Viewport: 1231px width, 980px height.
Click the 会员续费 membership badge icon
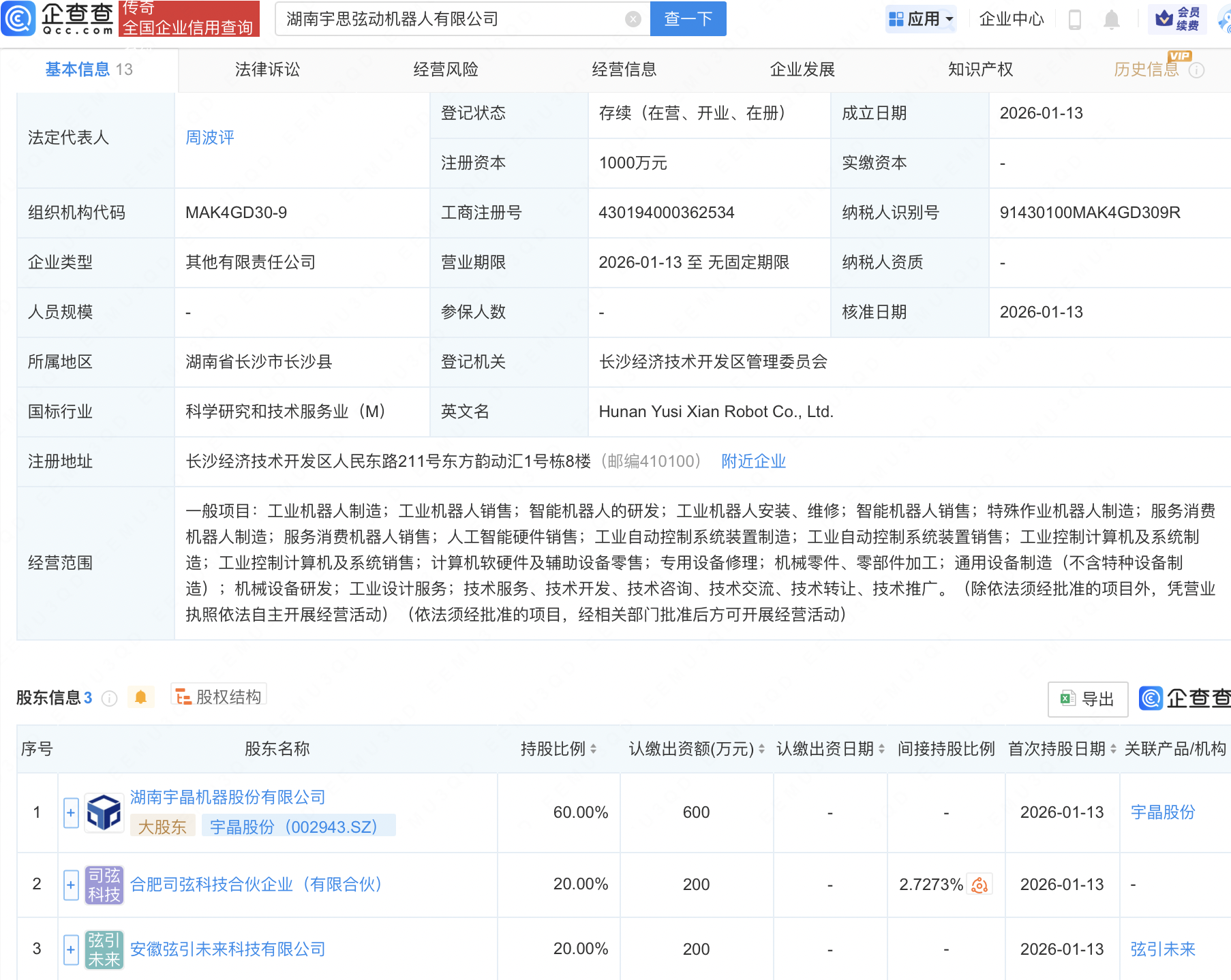[1178, 18]
